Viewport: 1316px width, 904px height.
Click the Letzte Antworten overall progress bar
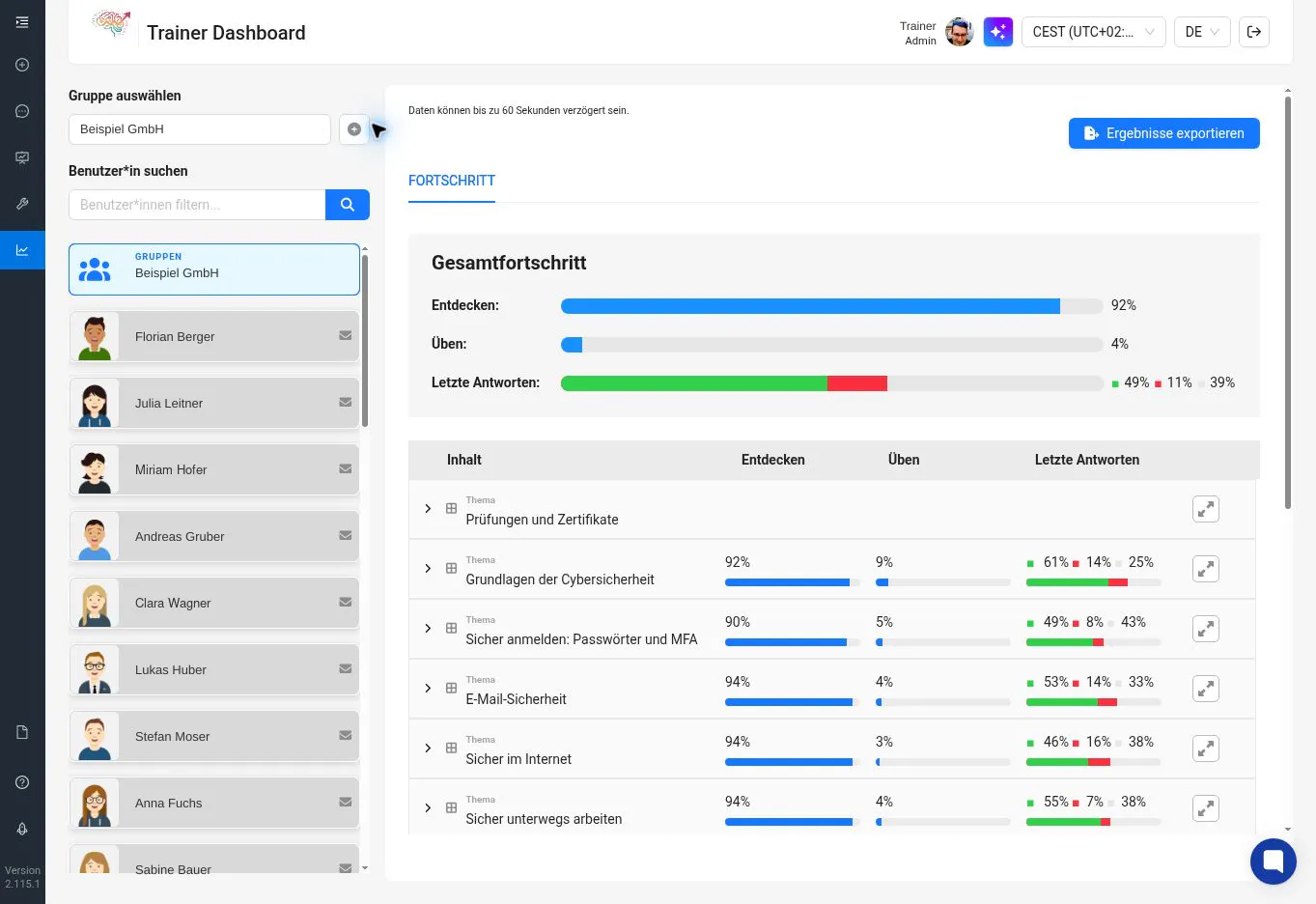click(x=832, y=383)
